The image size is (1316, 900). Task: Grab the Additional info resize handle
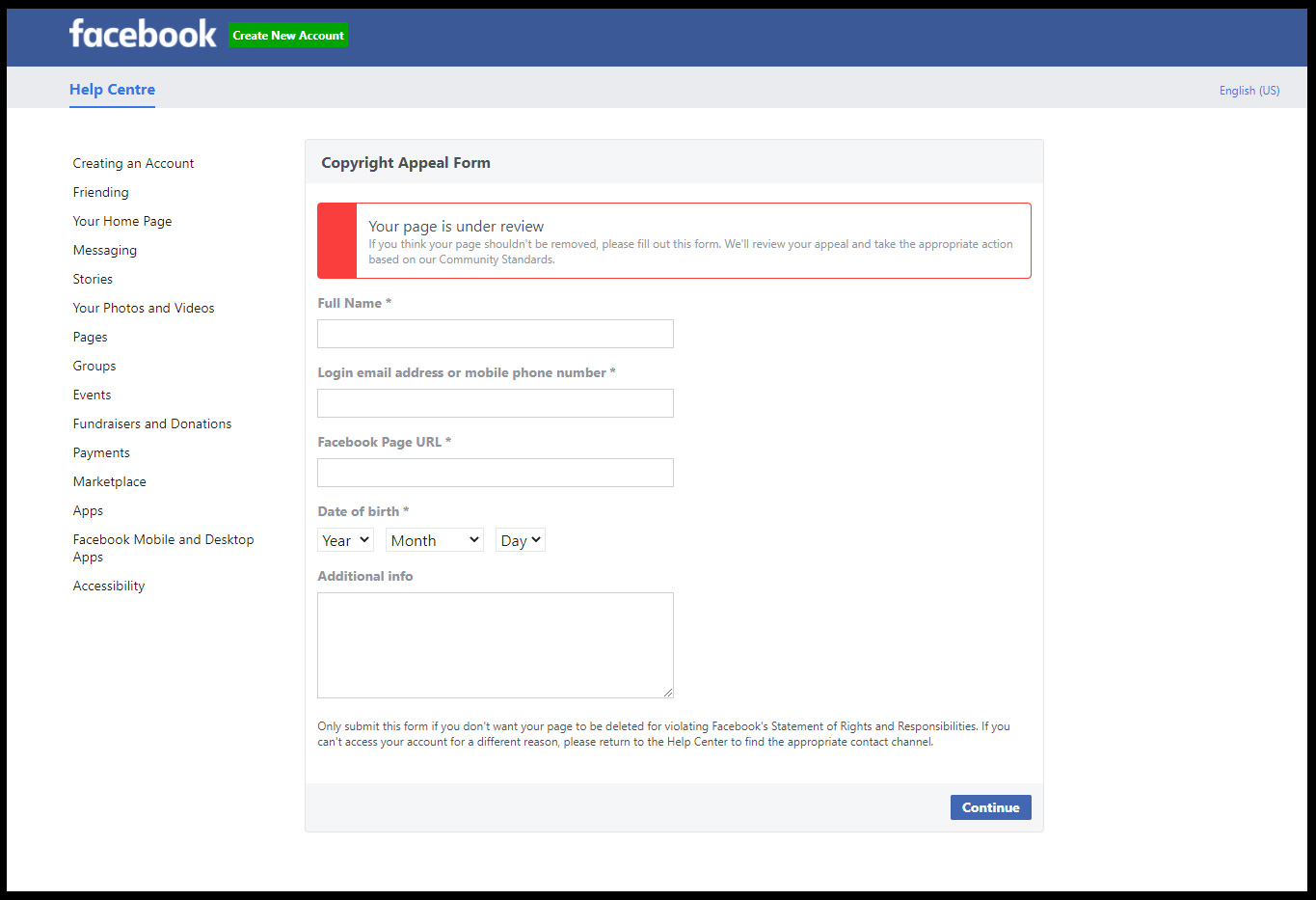(668, 693)
